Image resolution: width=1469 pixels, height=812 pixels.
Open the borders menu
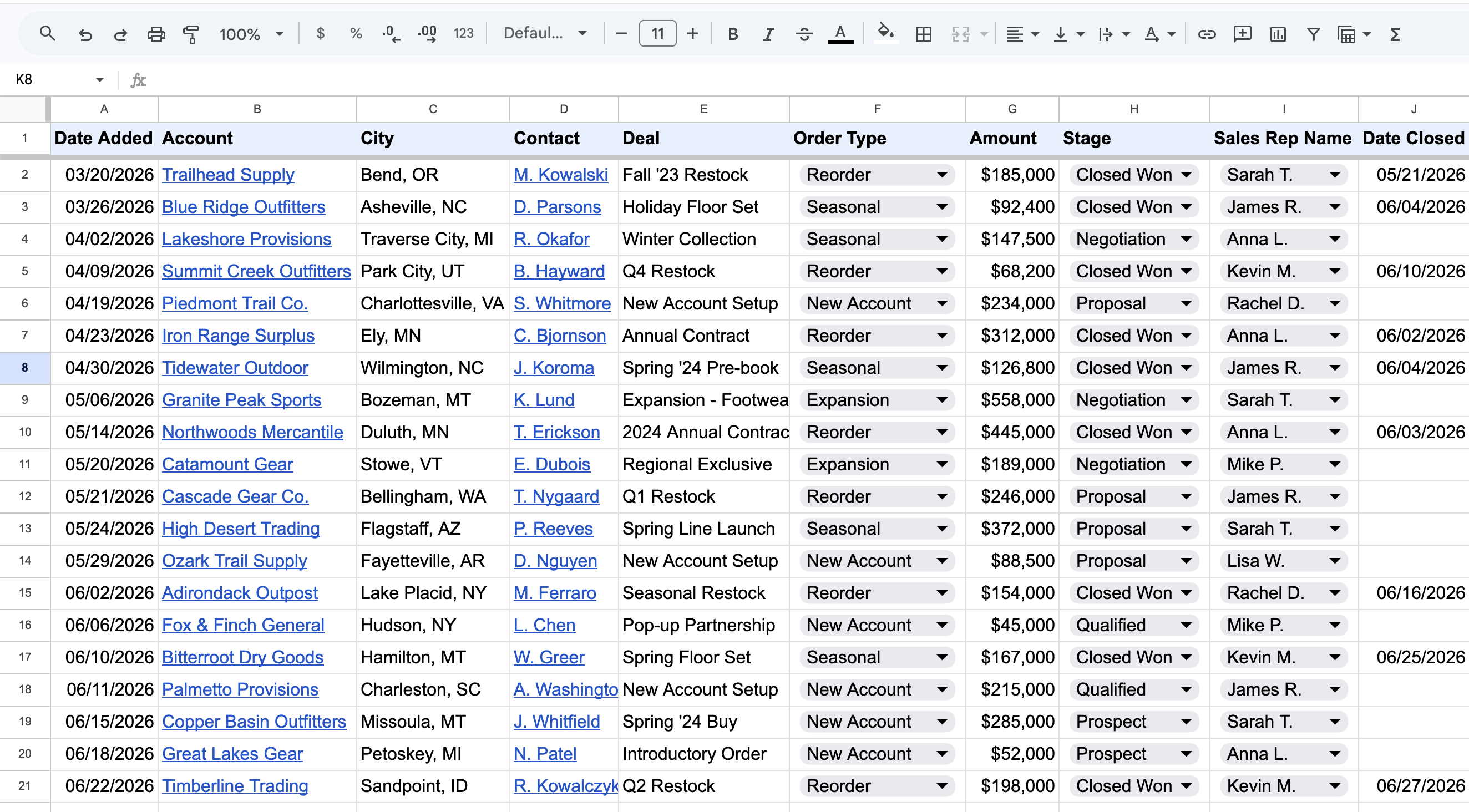point(923,34)
